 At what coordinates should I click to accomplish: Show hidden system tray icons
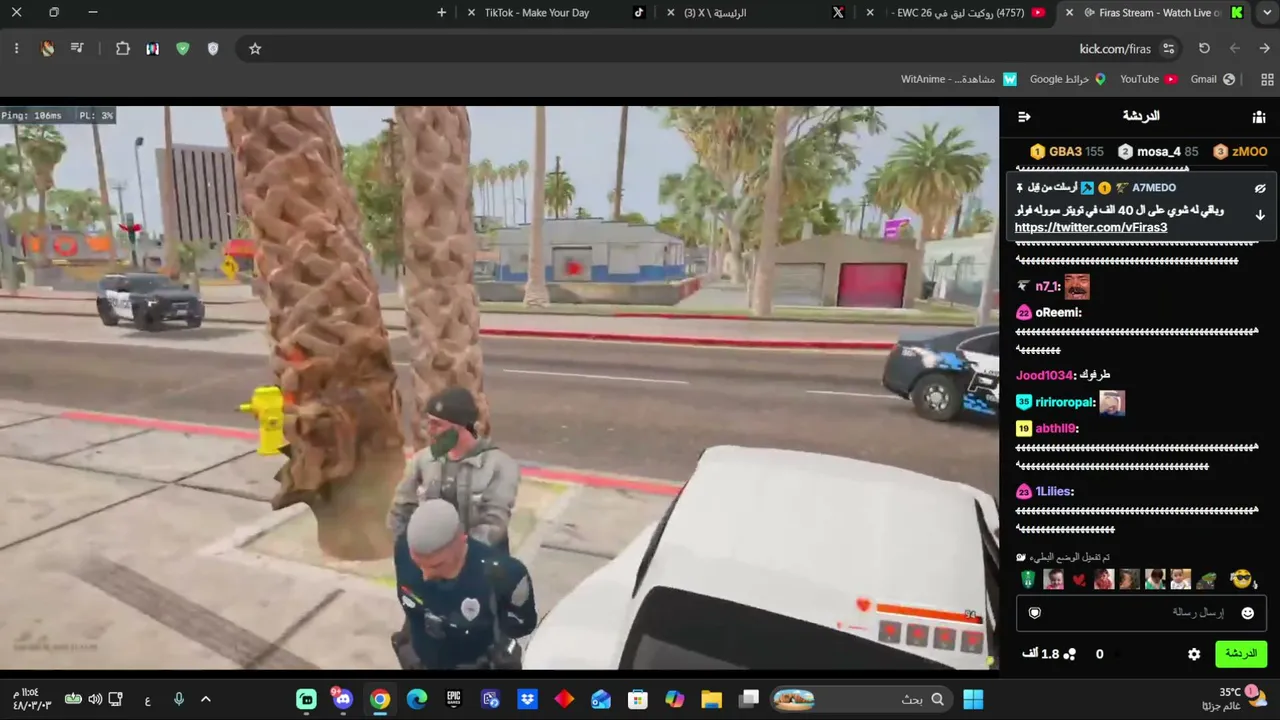click(206, 699)
